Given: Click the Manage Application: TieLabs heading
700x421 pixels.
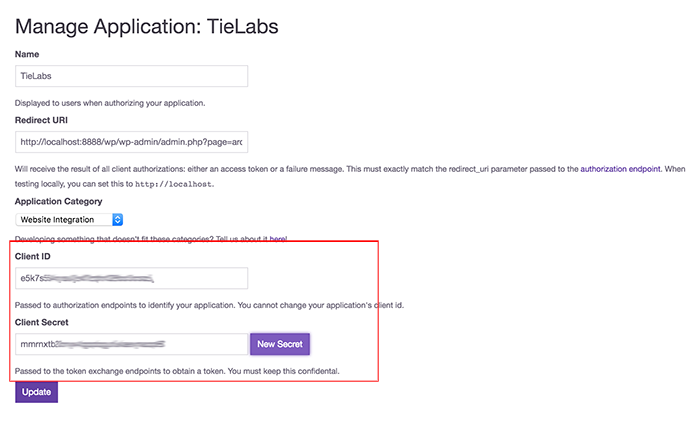Looking at the screenshot, I should tap(147, 27).
